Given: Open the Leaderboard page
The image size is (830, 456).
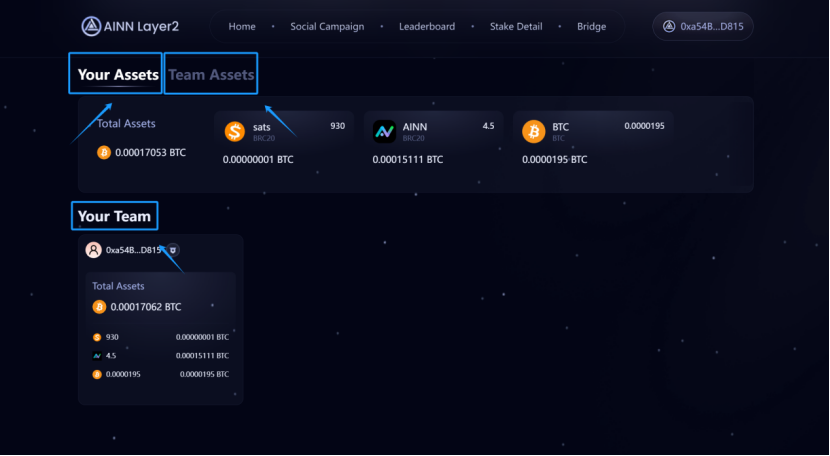Looking at the screenshot, I should tap(427, 26).
